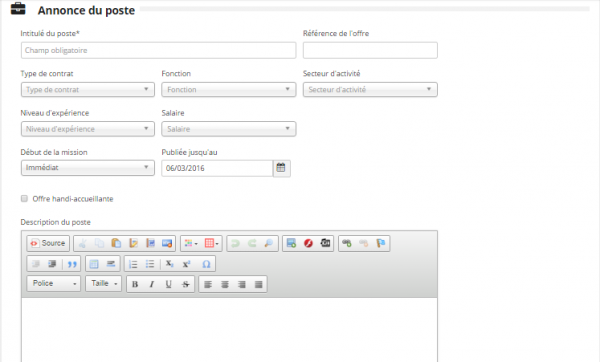Screen dimensions: 600x362
Task: Open the text color picker
Action: coord(191,243)
